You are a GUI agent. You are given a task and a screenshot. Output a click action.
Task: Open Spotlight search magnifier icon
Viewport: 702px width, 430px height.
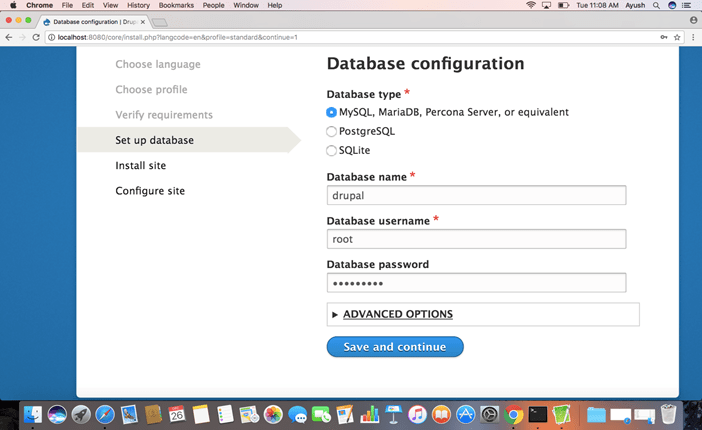pyautogui.click(x=656, y=5)
